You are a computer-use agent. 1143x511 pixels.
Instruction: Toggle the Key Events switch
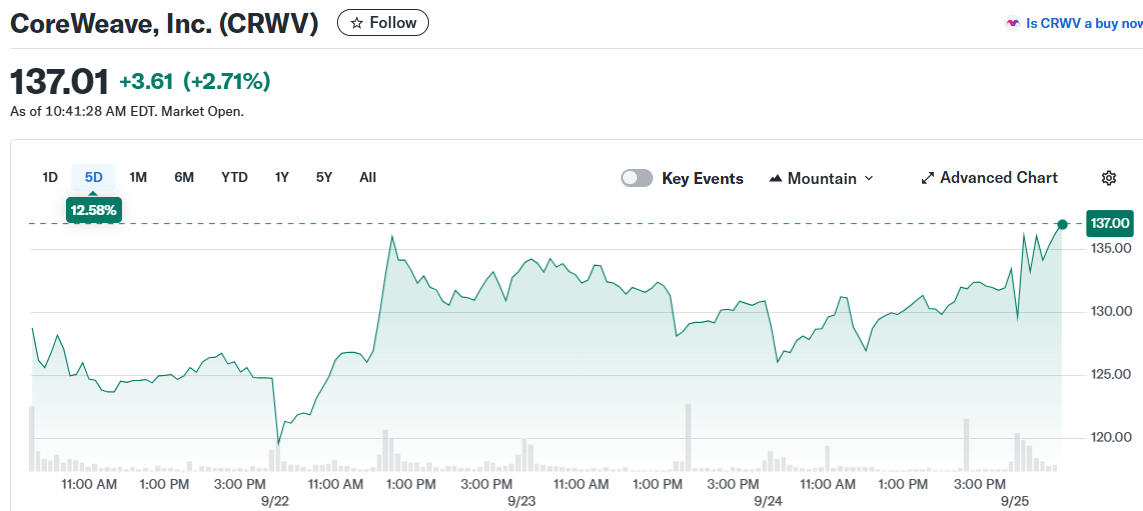pyautogui.click(x=636, y=179)
